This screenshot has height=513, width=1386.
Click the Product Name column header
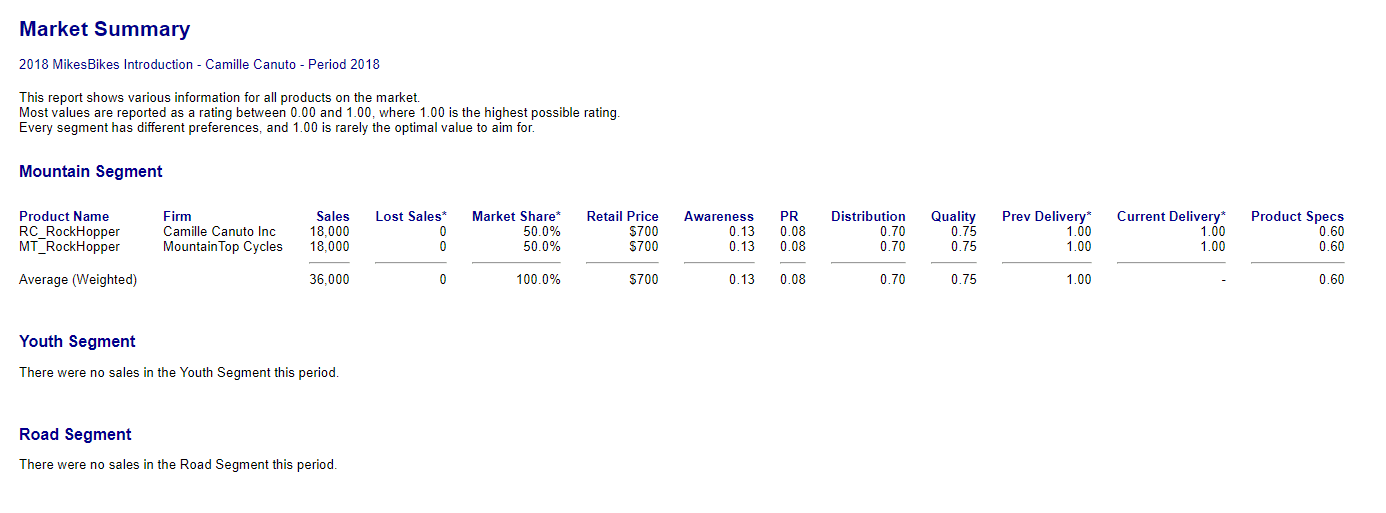[64, 216]
